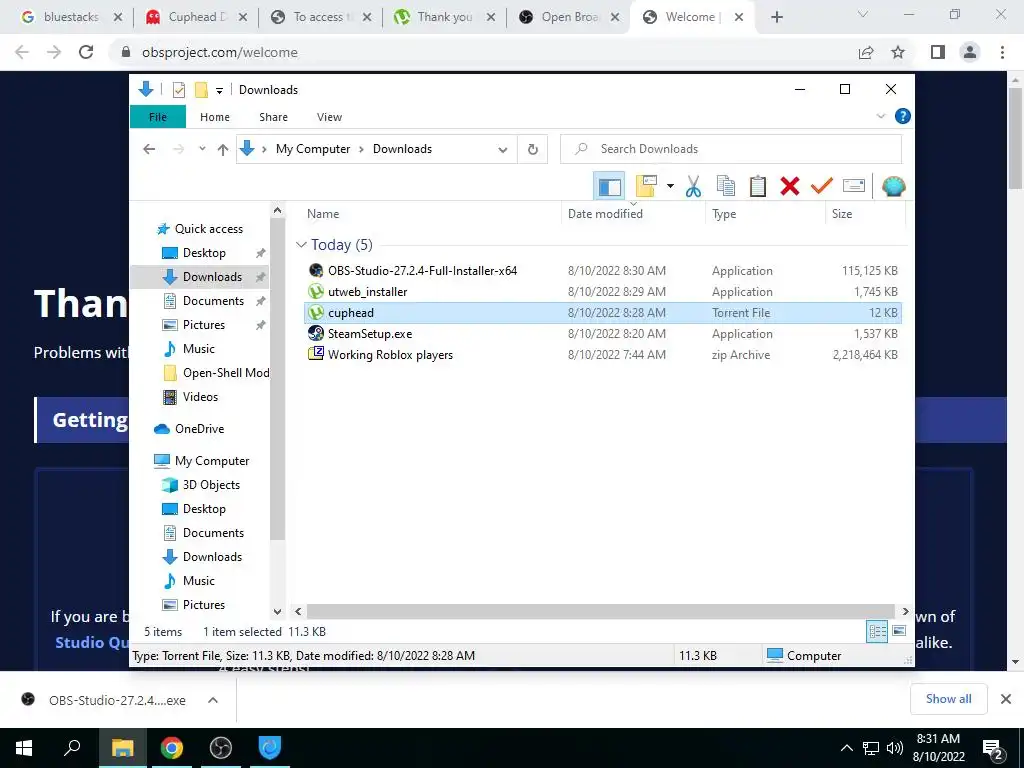Switch to large icons view in status bar
The width and height of the screenshot is (1024, 768).
click(899, 631)
